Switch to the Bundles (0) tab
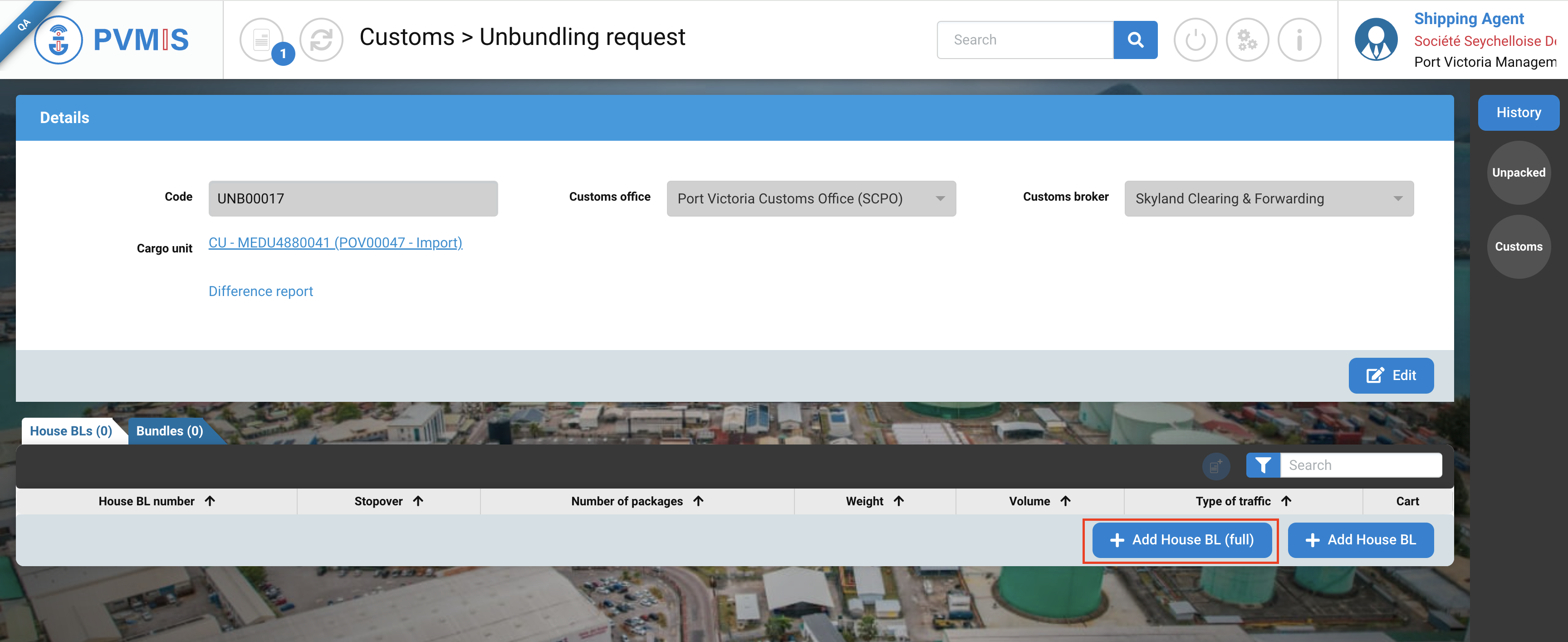The height and width of the screenshot is (642, 1568). point(169,431)
